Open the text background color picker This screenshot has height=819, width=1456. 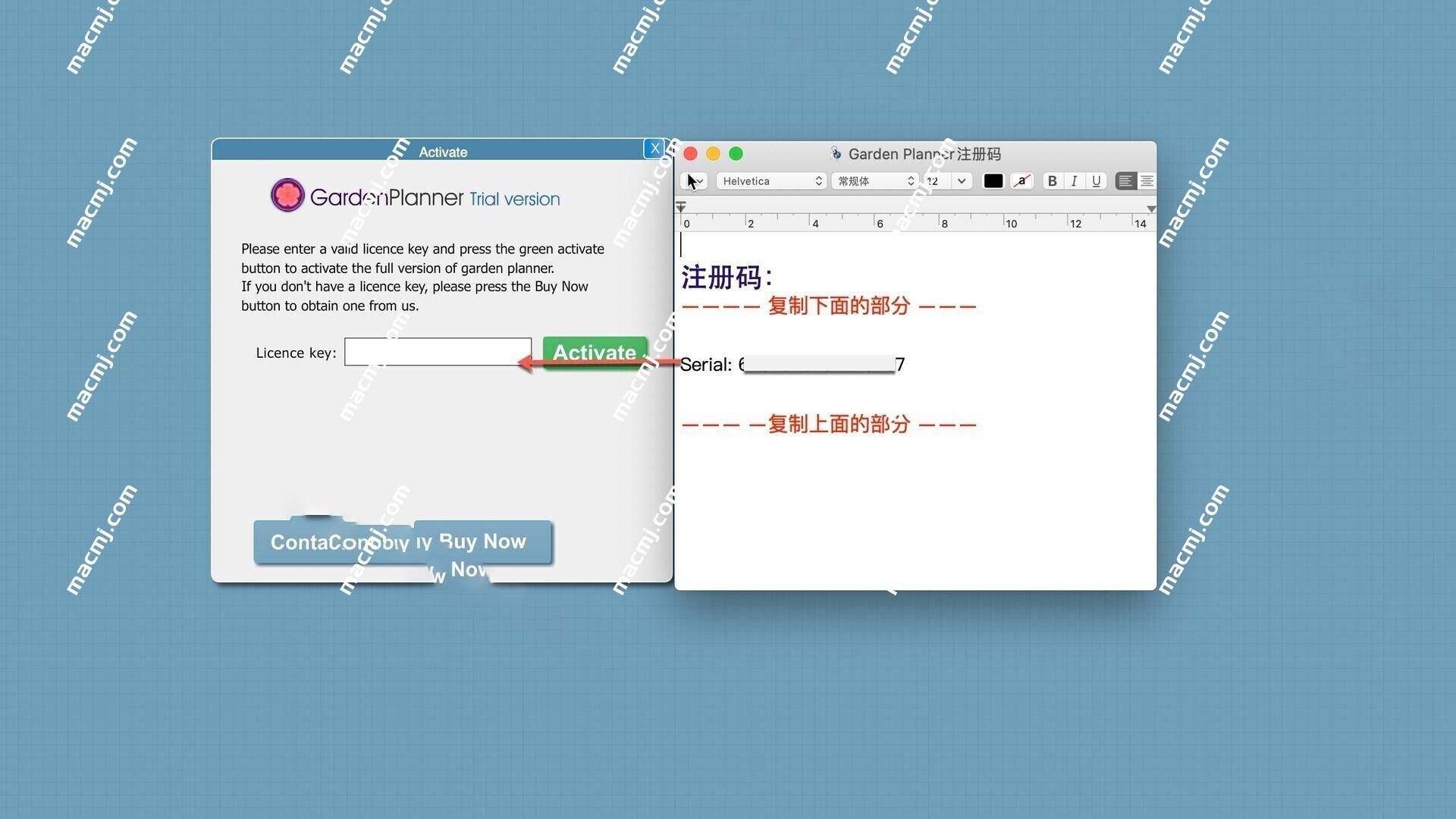tap(1022, 181)
